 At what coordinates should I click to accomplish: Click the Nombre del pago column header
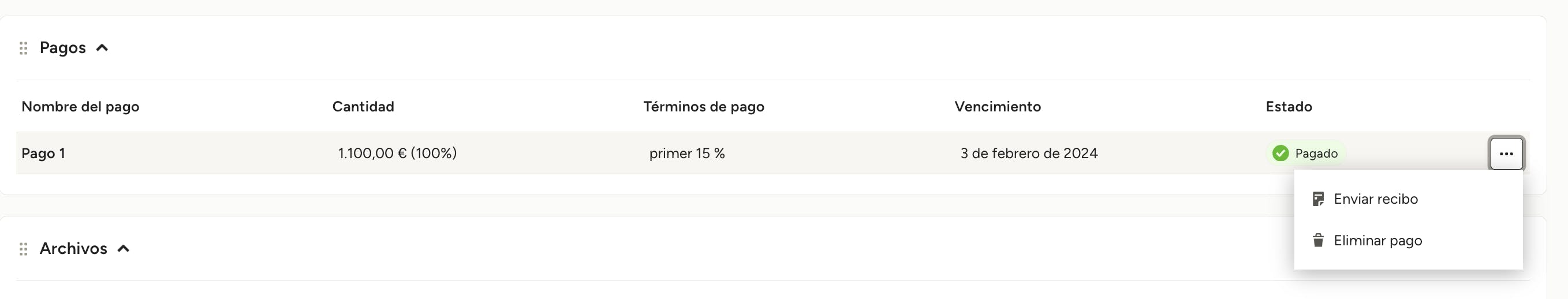tap(80, 107)
